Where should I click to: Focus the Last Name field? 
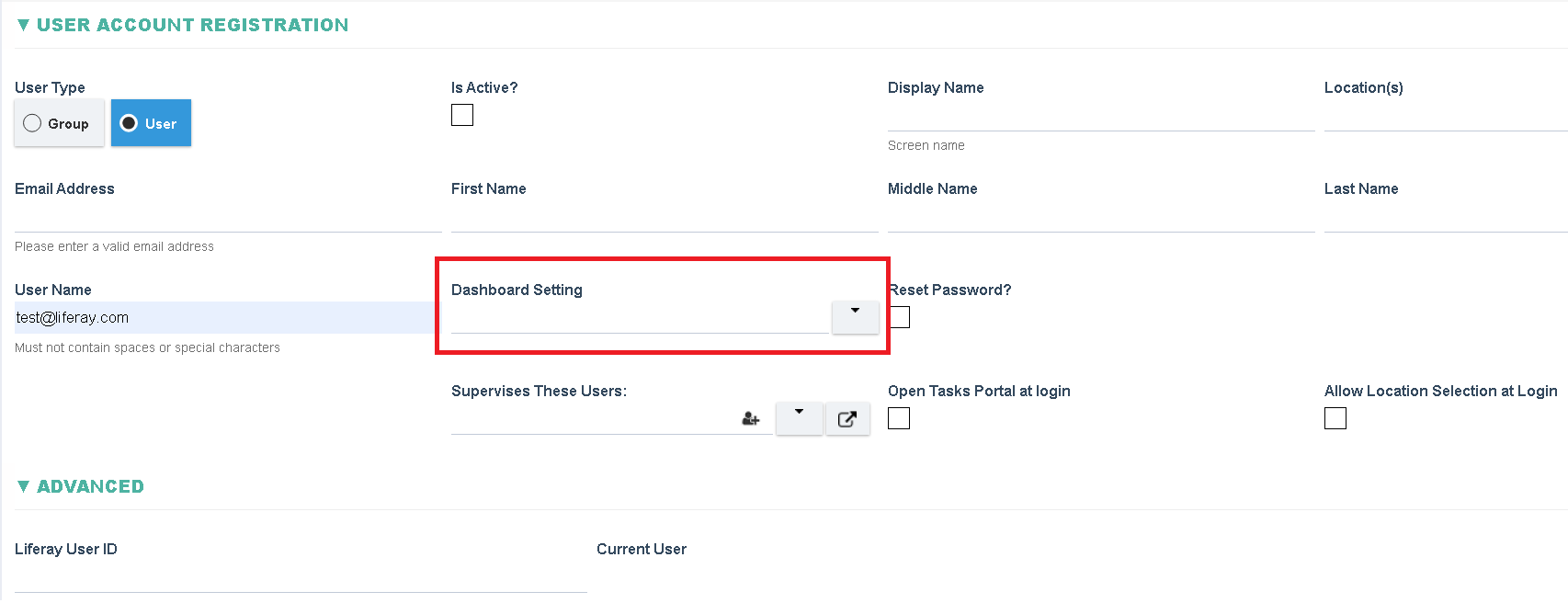[1446, 217]
